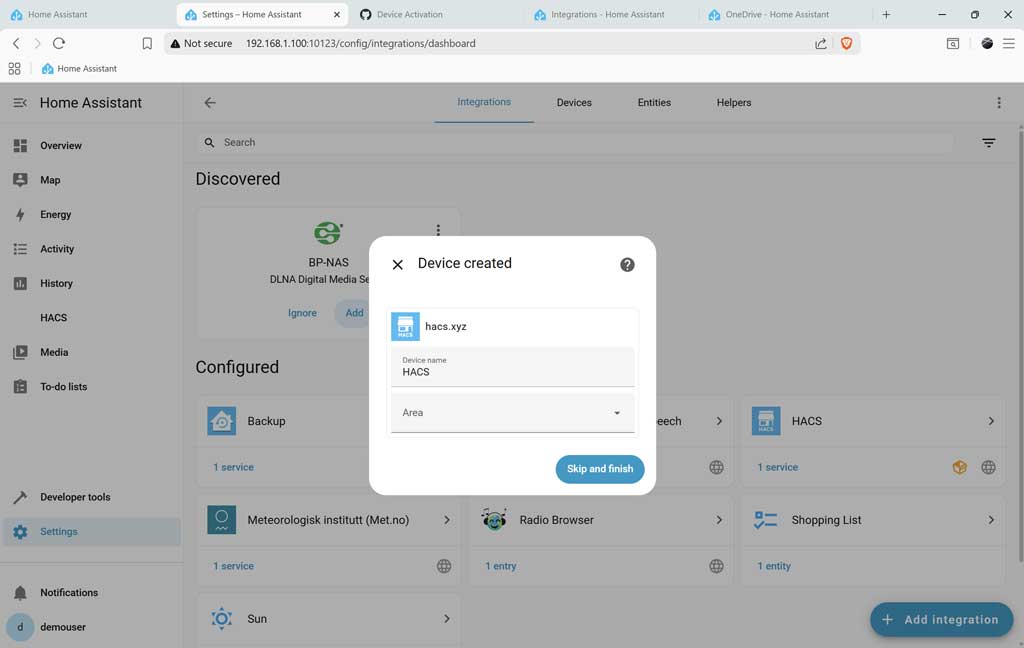1024x648 pixels.
Task: Click Skip and finish button
Action: (600, 469)
